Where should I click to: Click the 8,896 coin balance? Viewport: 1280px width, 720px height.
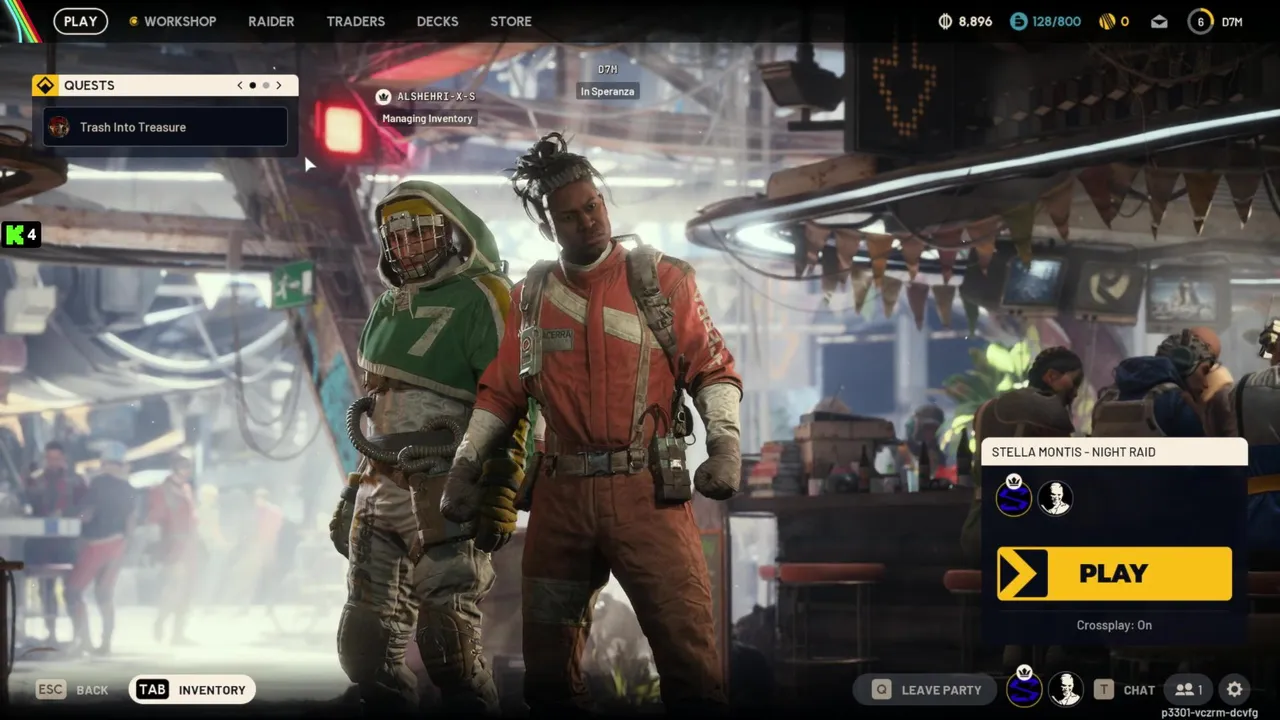pyautogui.click(x=975, y=21)
